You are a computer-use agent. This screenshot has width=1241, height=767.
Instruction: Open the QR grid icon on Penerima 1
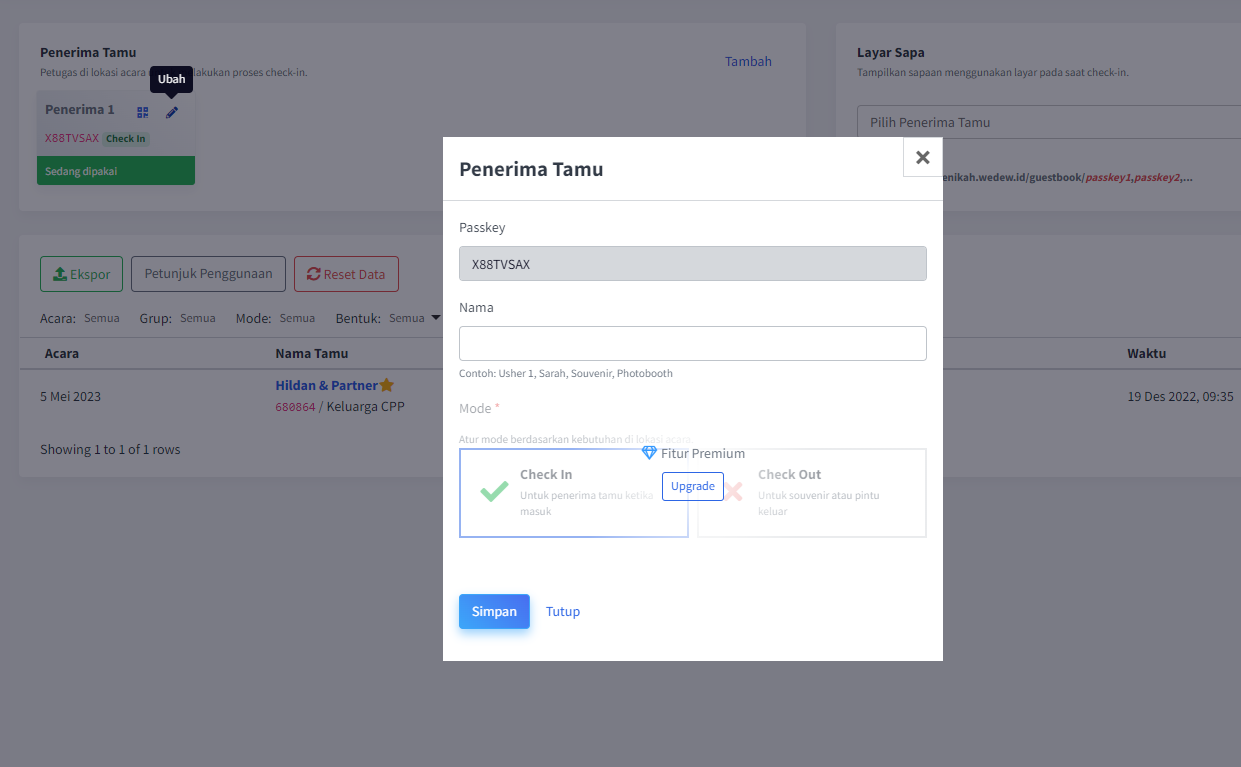point(143,113)
